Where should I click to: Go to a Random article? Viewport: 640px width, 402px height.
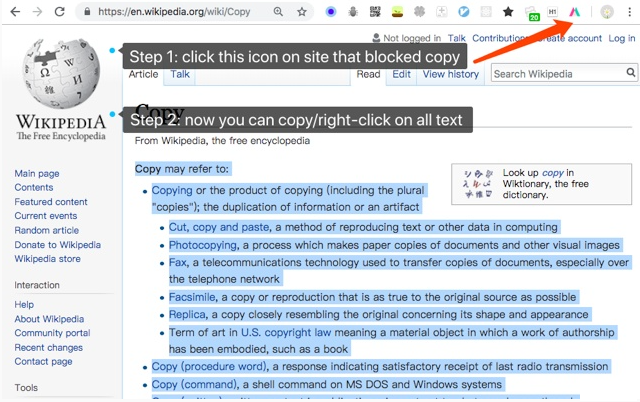pos(47,230)
